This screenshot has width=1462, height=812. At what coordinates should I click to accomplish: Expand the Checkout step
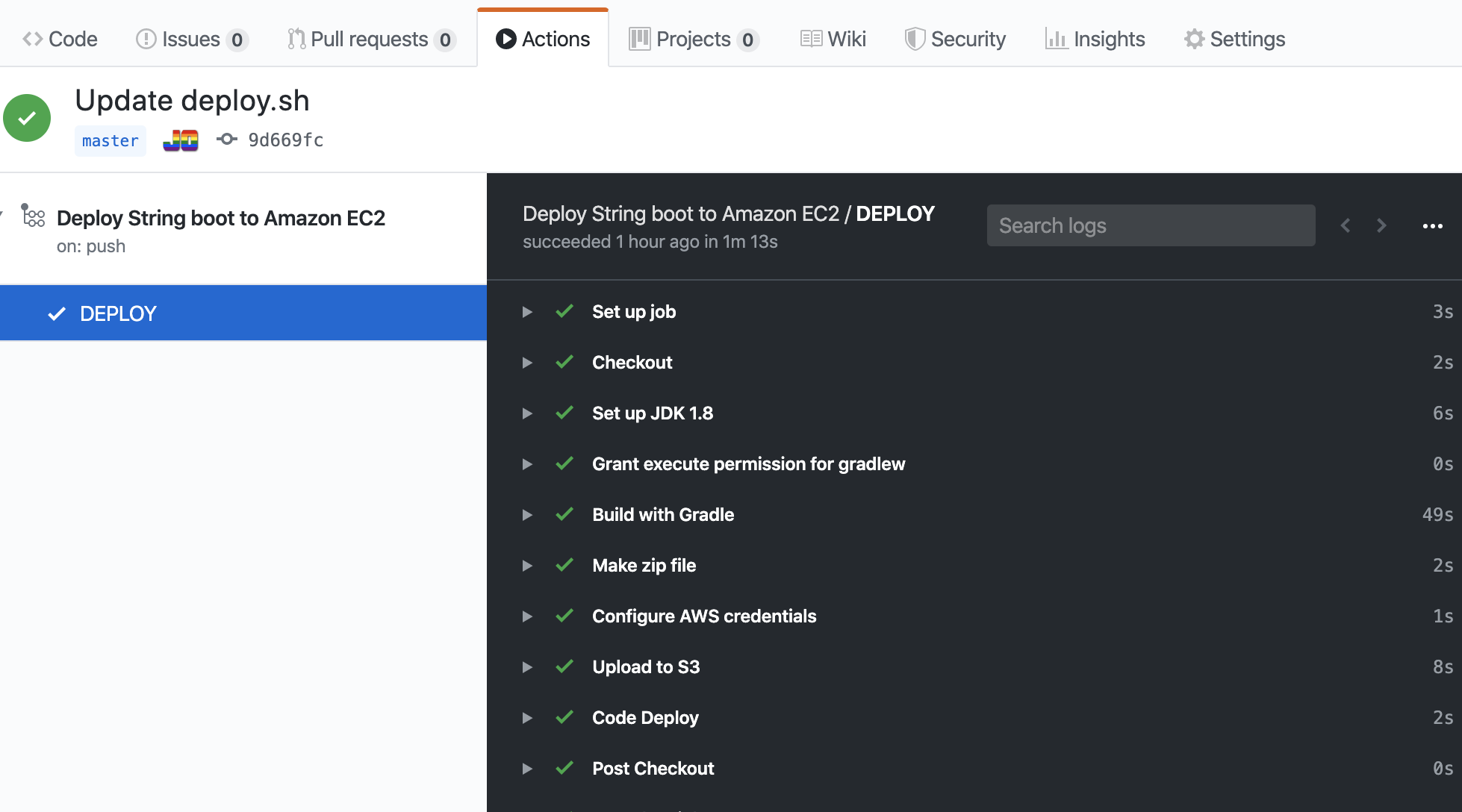coord(527,363)
